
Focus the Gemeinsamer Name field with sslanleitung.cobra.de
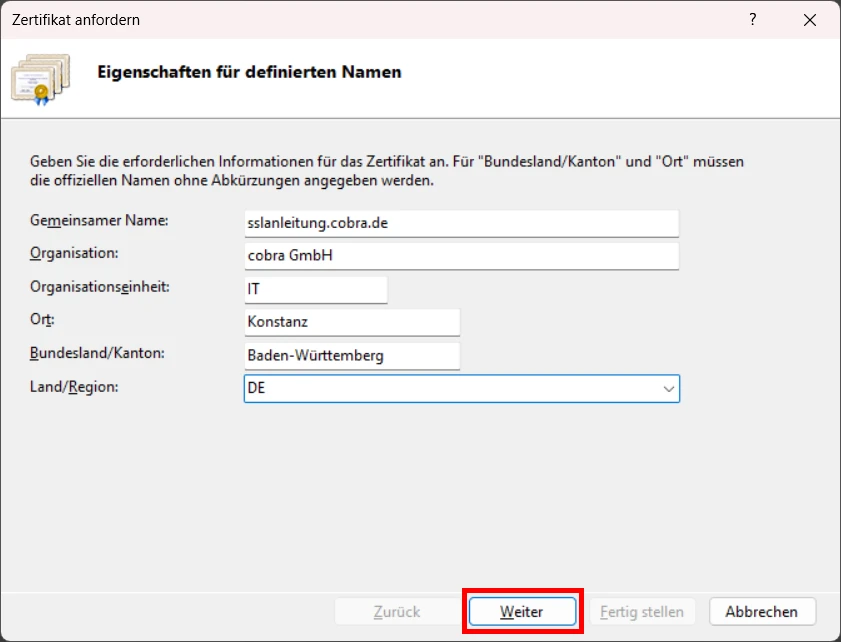click(x=461, y=223)
